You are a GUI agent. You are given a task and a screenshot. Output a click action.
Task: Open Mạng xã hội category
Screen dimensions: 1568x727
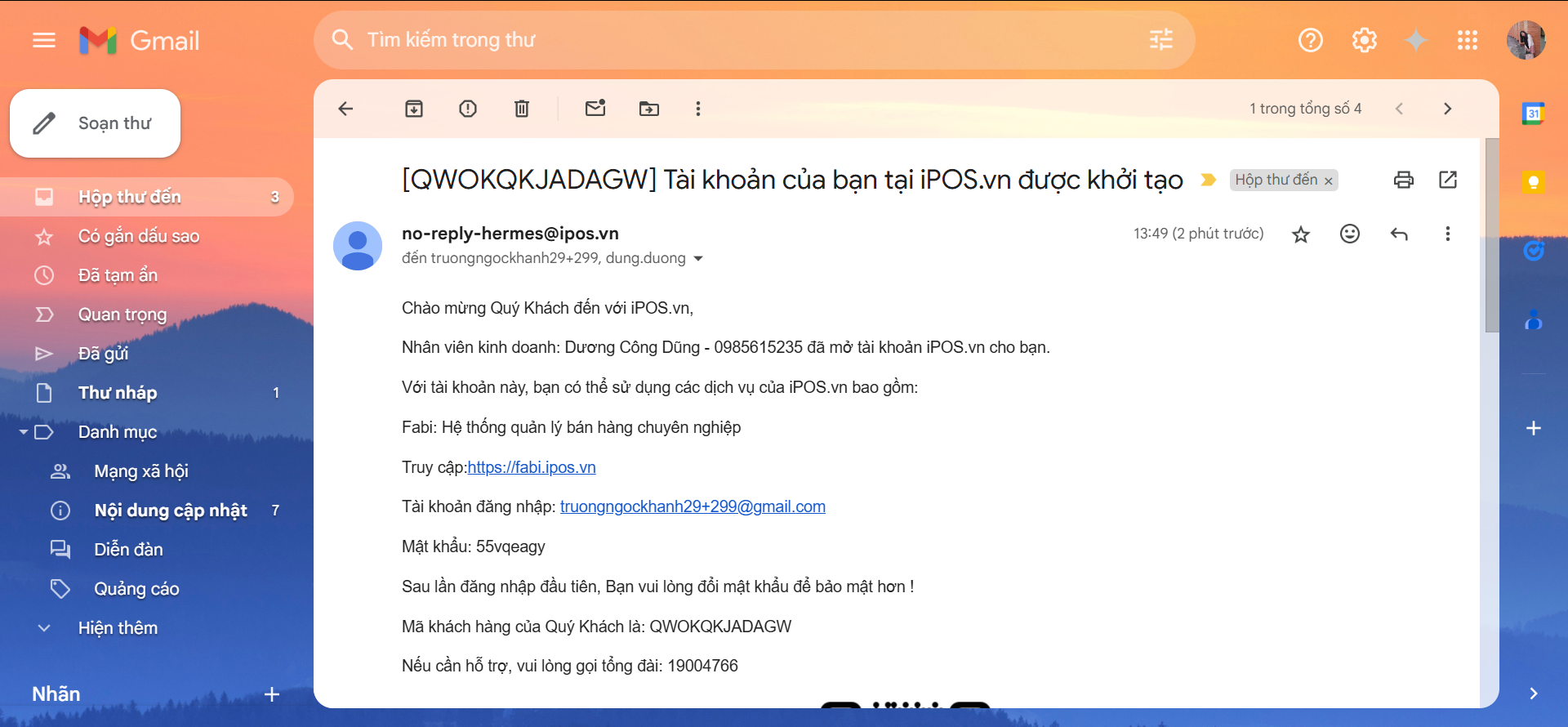pyautogui.click(x=147, y=471)
